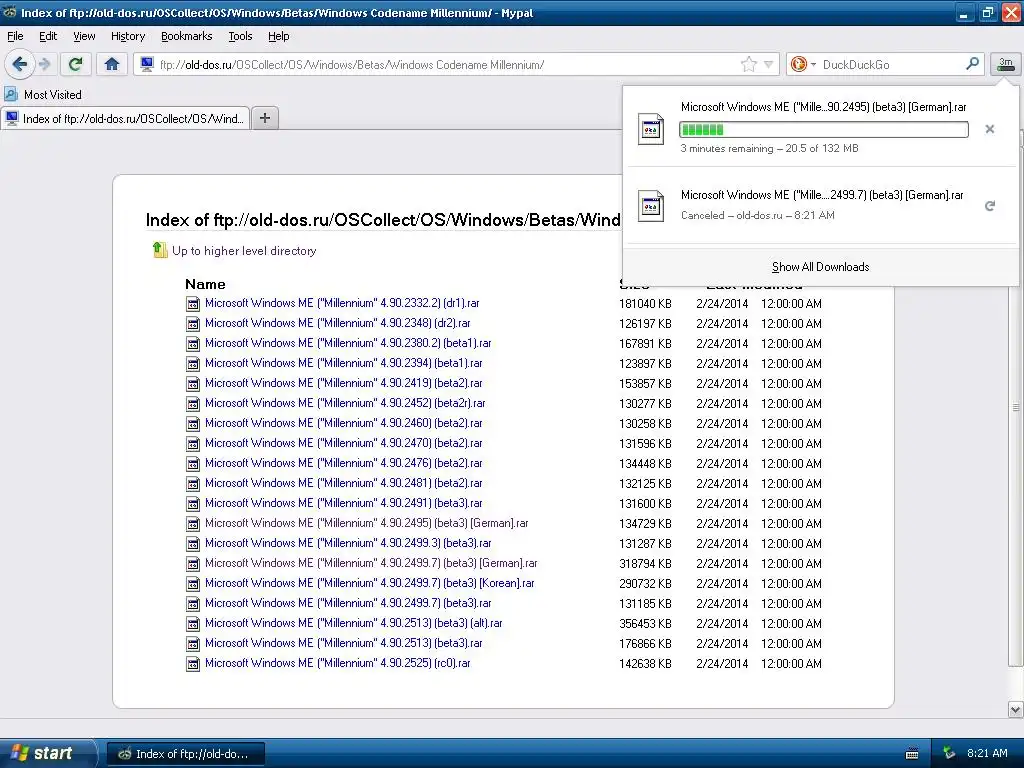Reload the page with the refresh icon
Image resolution: width=1024 pixels, height=768 pixels.
pos(76,64)
